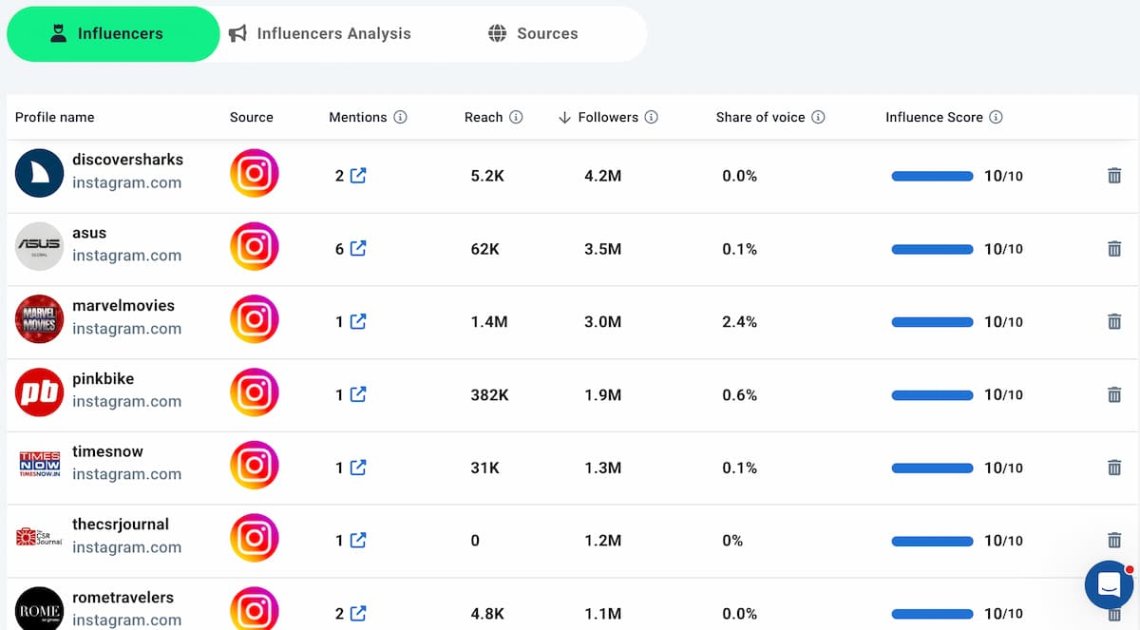The height and width of the screenshot is (630, 1140).
Task: Select the profile name asus
Action: coord(89,232)
